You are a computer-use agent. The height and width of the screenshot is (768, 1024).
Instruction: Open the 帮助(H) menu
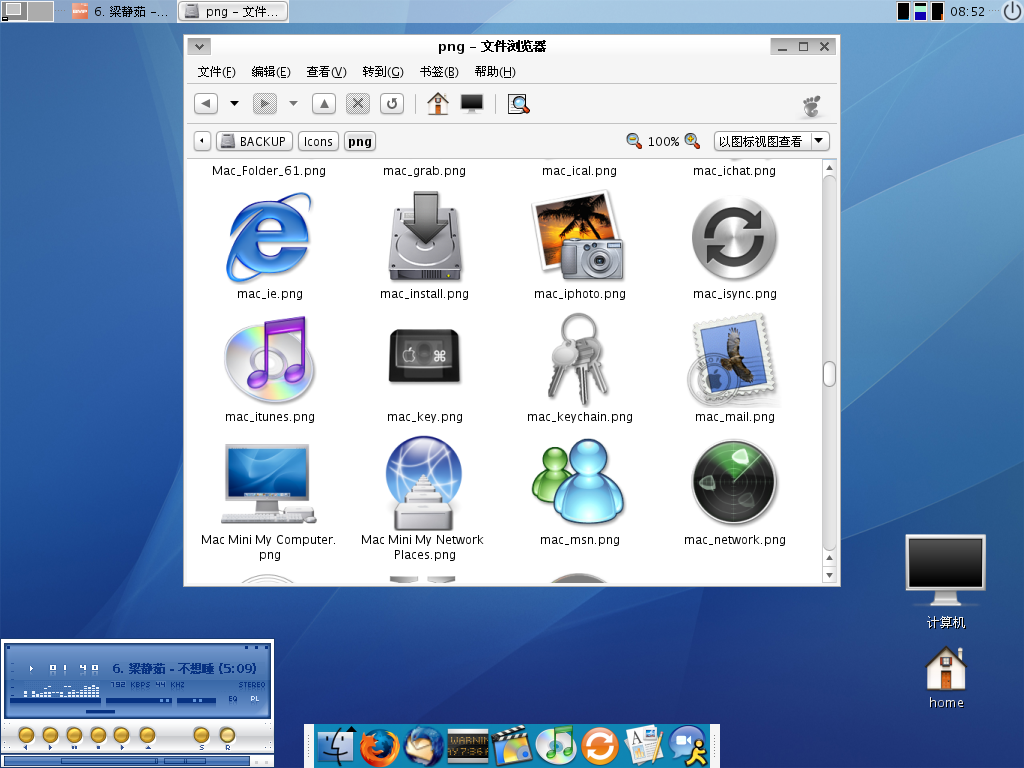pos(495,72)
